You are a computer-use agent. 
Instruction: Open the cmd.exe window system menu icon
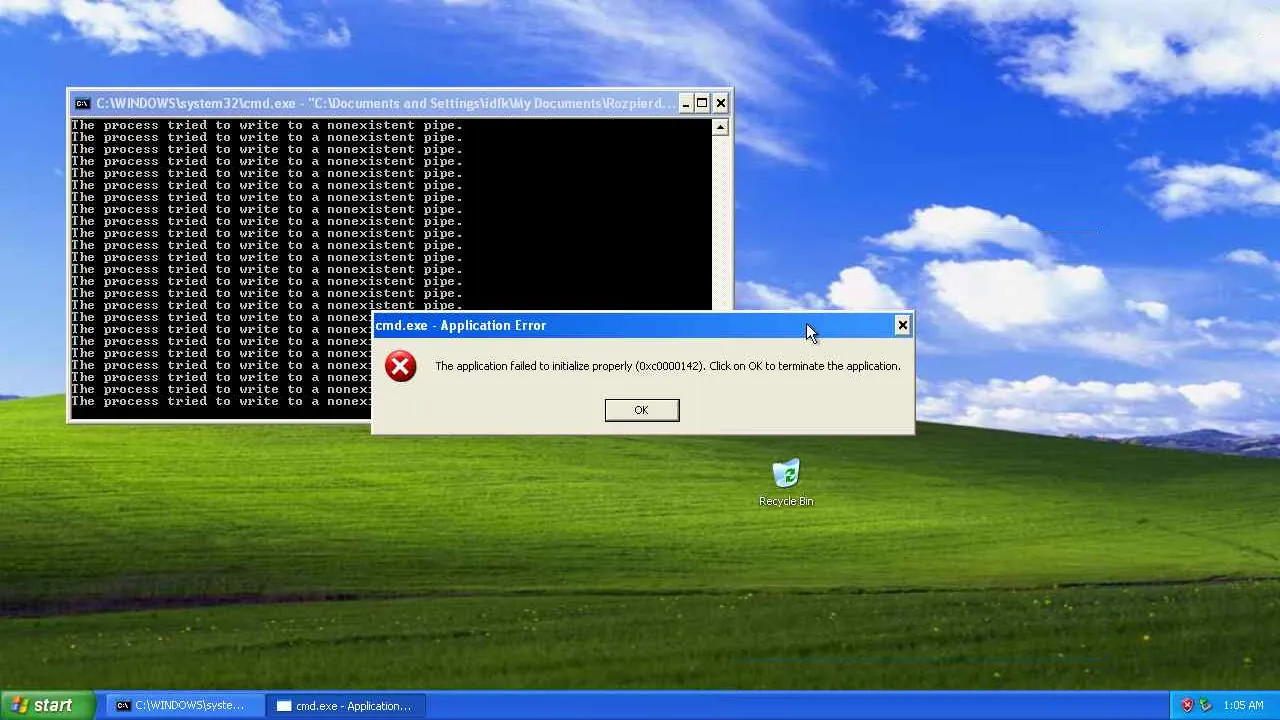tap(83, 103)
